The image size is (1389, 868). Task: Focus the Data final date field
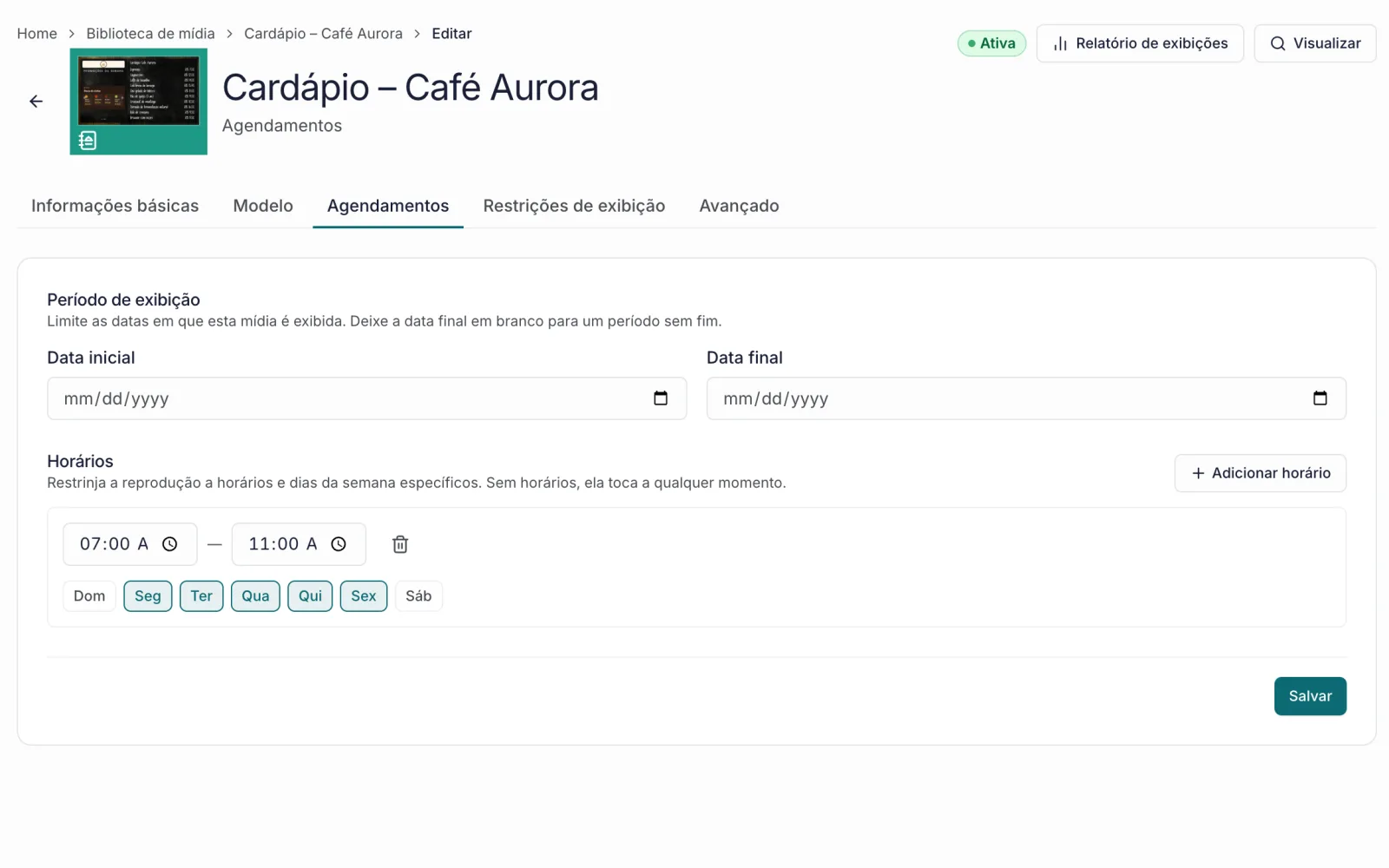tap(1026, 398)
